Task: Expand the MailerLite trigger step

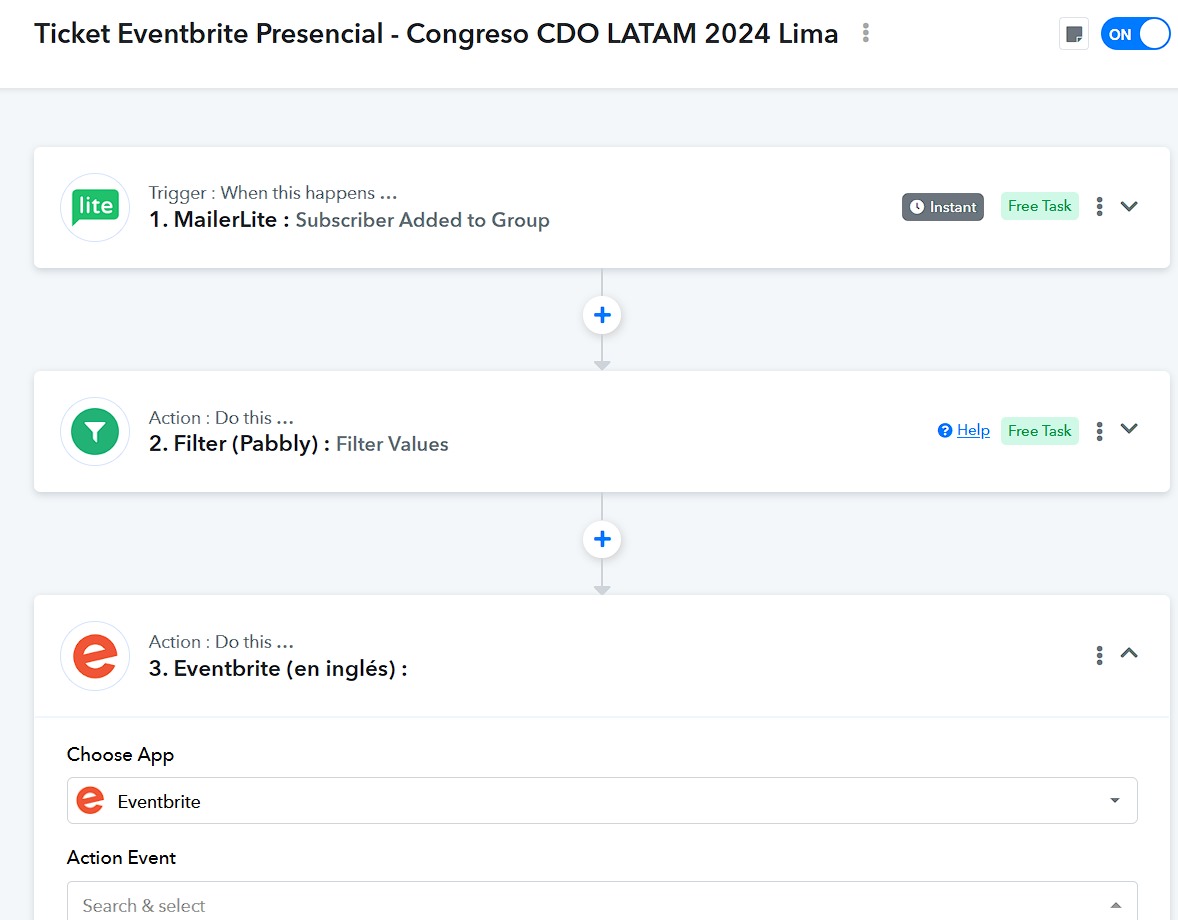Action: point(1128,207)
